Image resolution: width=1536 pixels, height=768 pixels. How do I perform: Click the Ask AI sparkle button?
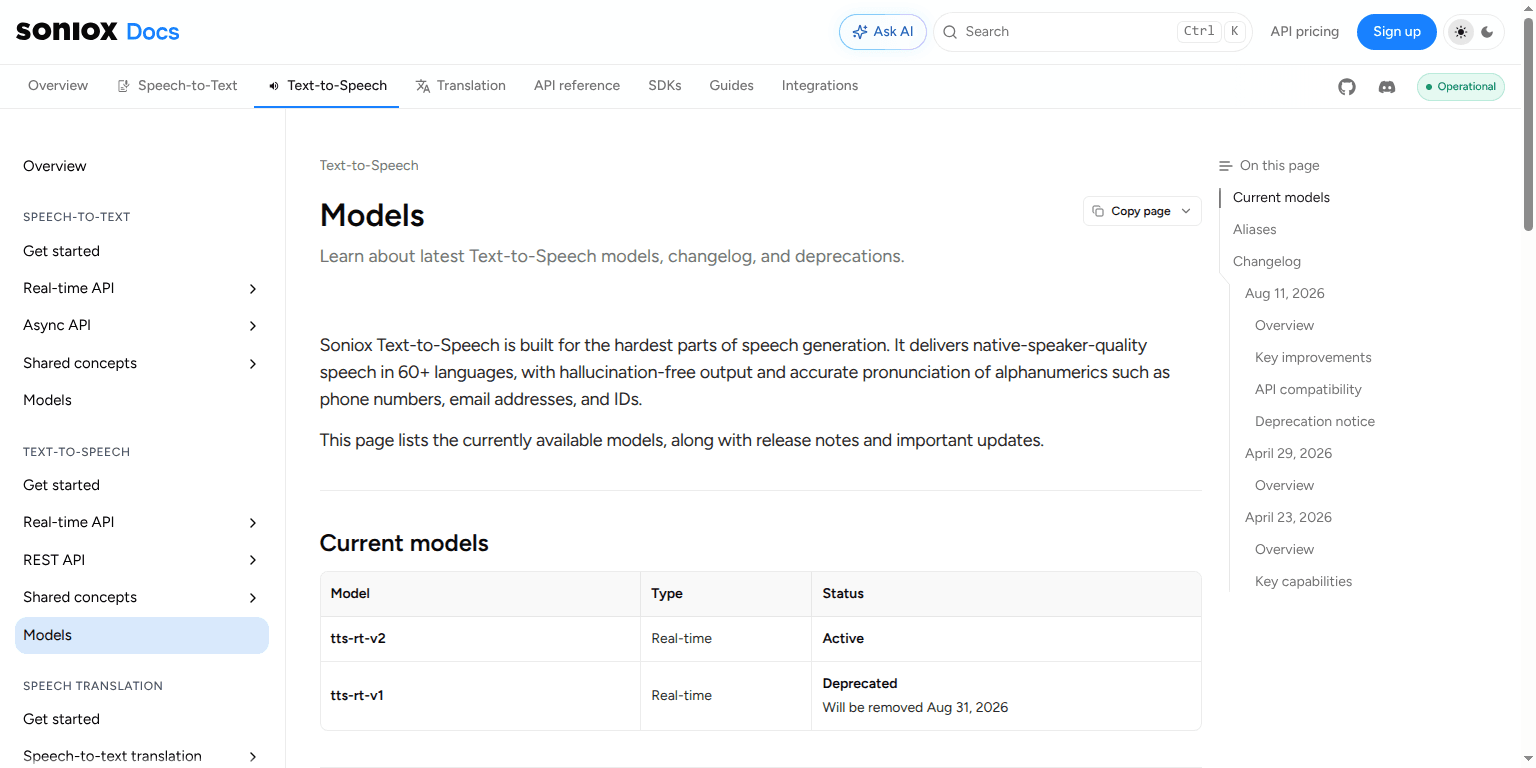(x=883, y=32)
